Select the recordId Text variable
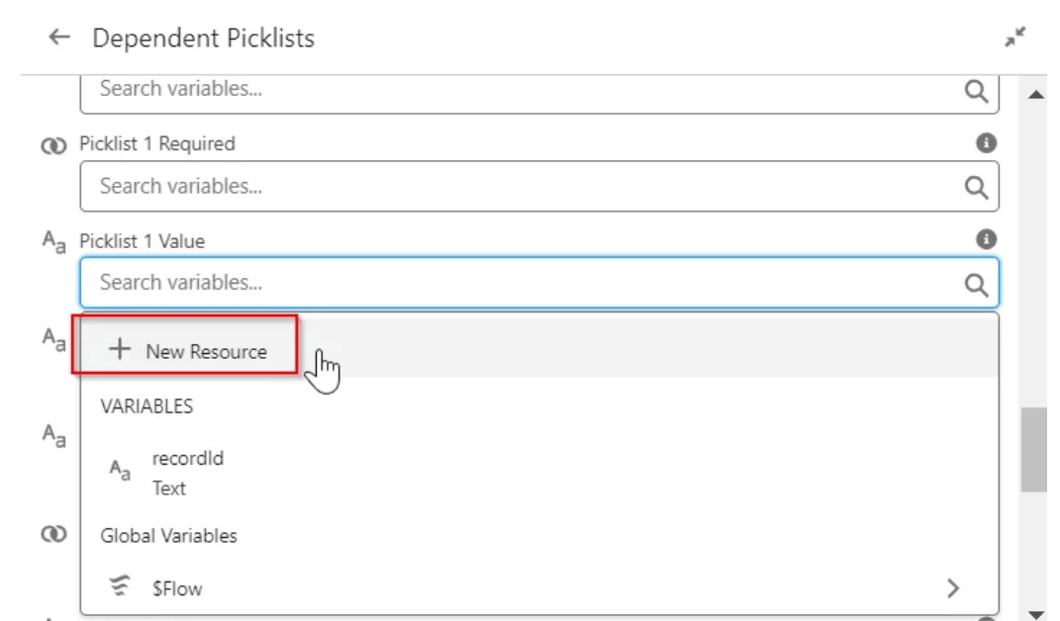The image size is (1060, 621). (x=188, y=473)
